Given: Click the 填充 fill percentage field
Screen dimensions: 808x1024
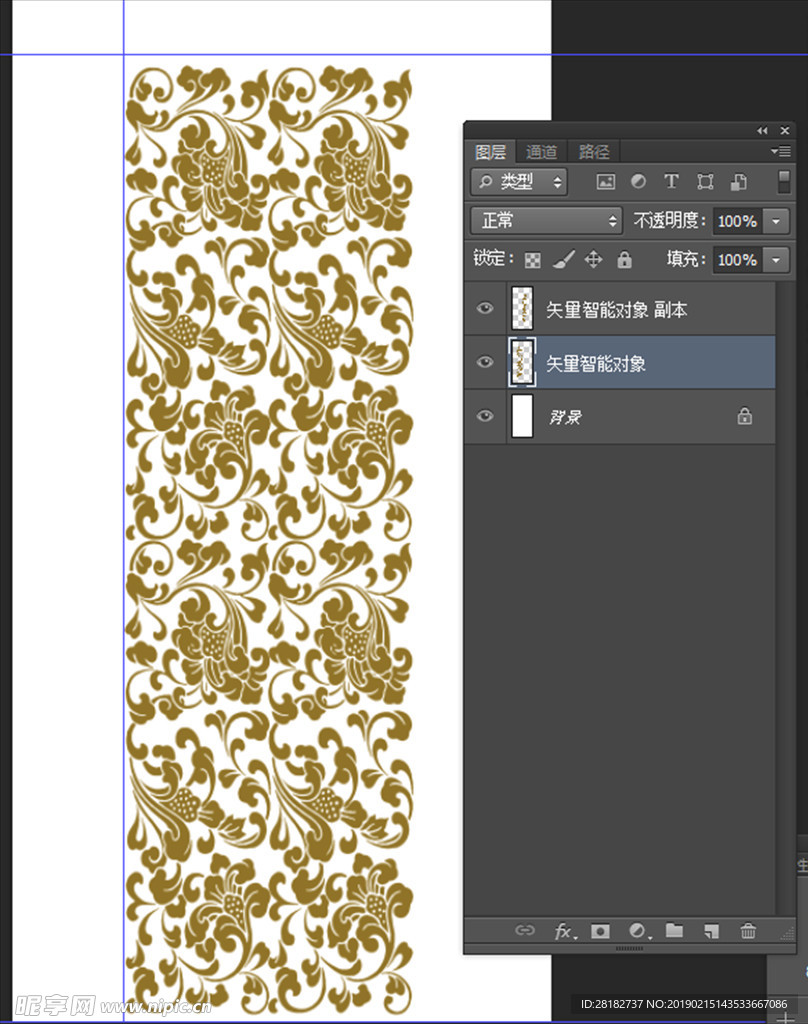Looking at the screenshot, I should [737, 260].
